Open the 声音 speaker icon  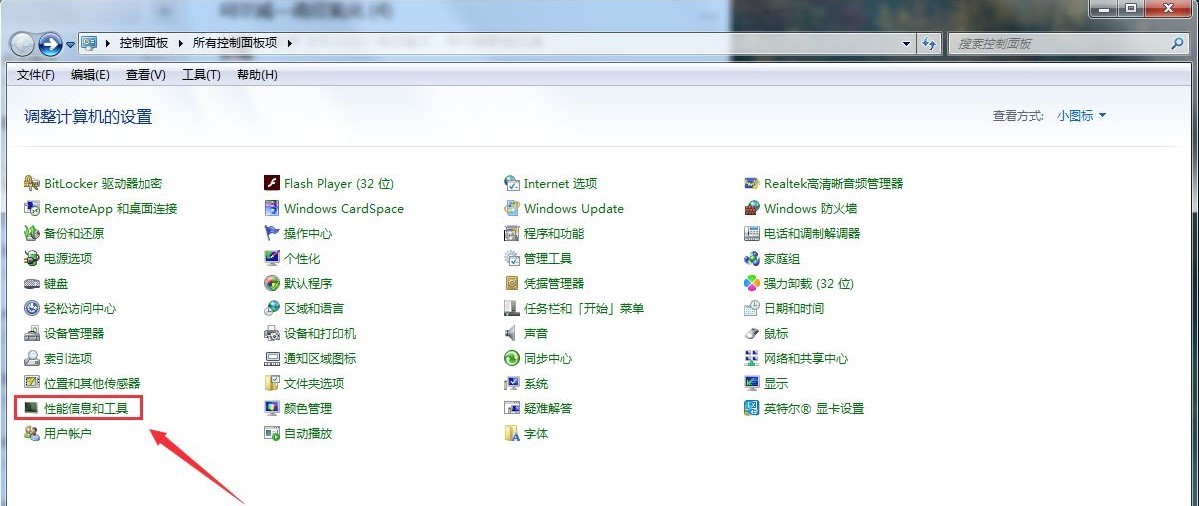click(x=512, y=333)
